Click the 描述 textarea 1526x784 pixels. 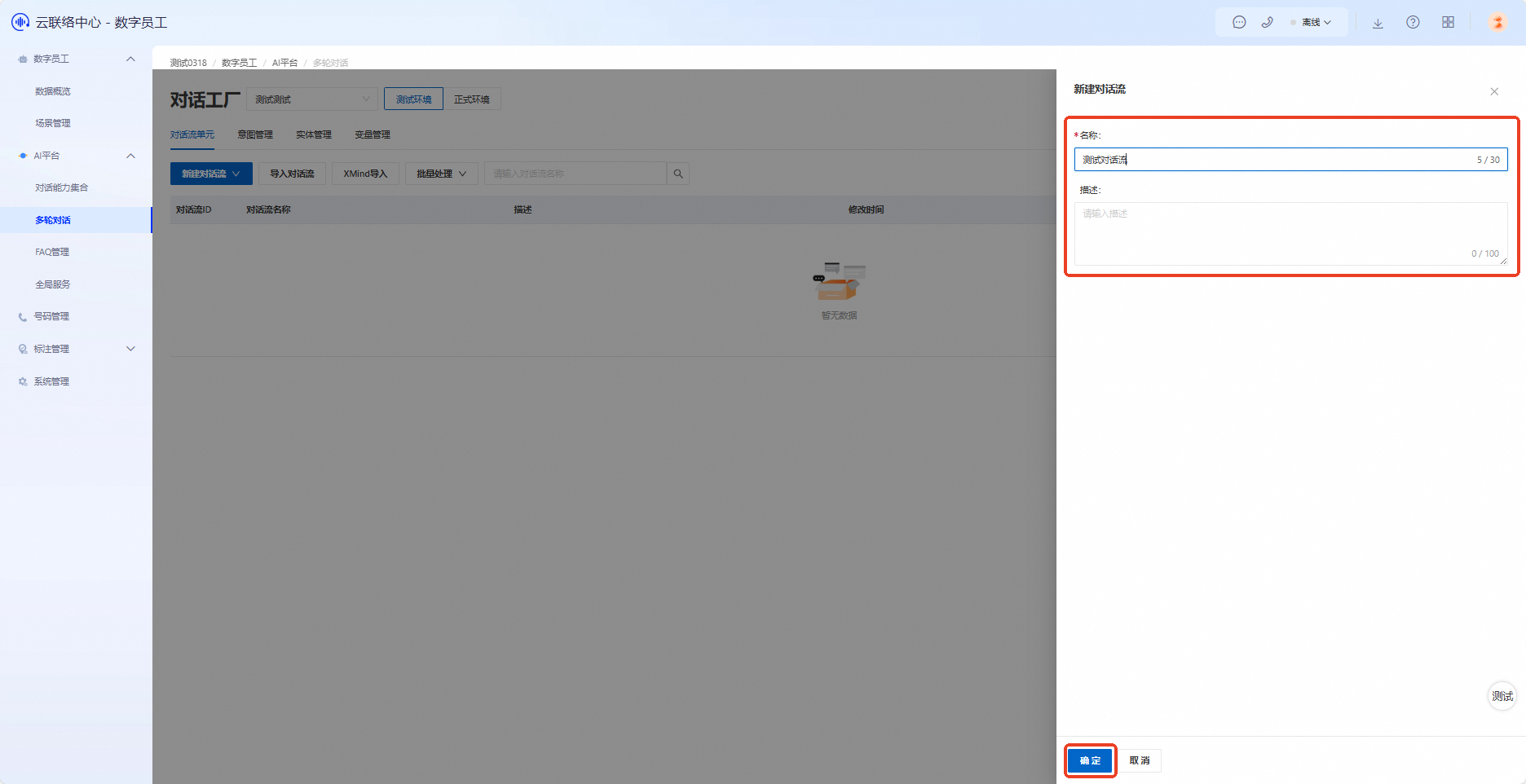point(1290,234)
